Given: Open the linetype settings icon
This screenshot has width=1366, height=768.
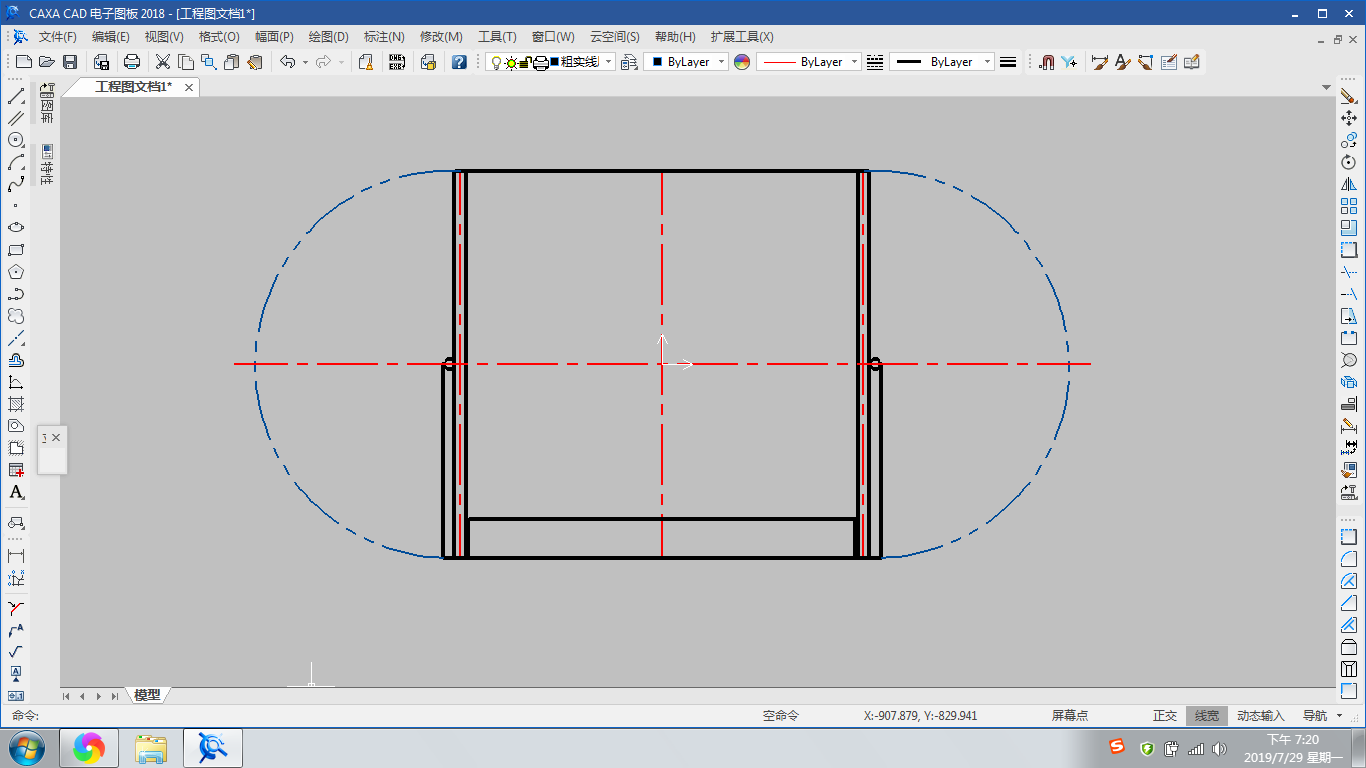Looking at the screenshot, I should click(x=875, y=62).
